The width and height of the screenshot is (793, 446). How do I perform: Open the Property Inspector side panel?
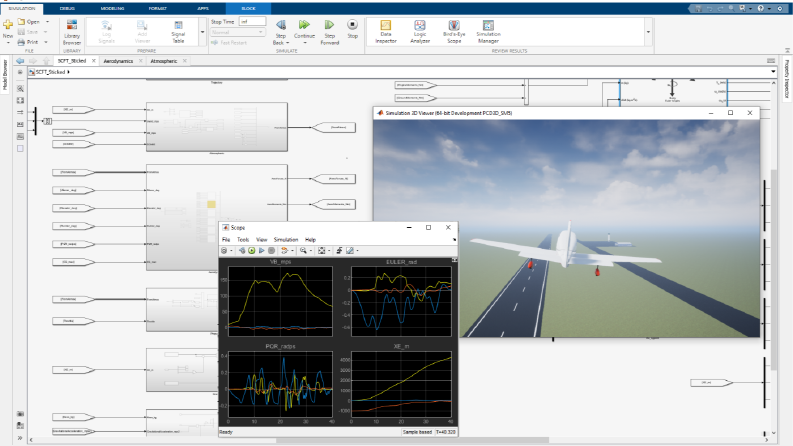[787, 78]
